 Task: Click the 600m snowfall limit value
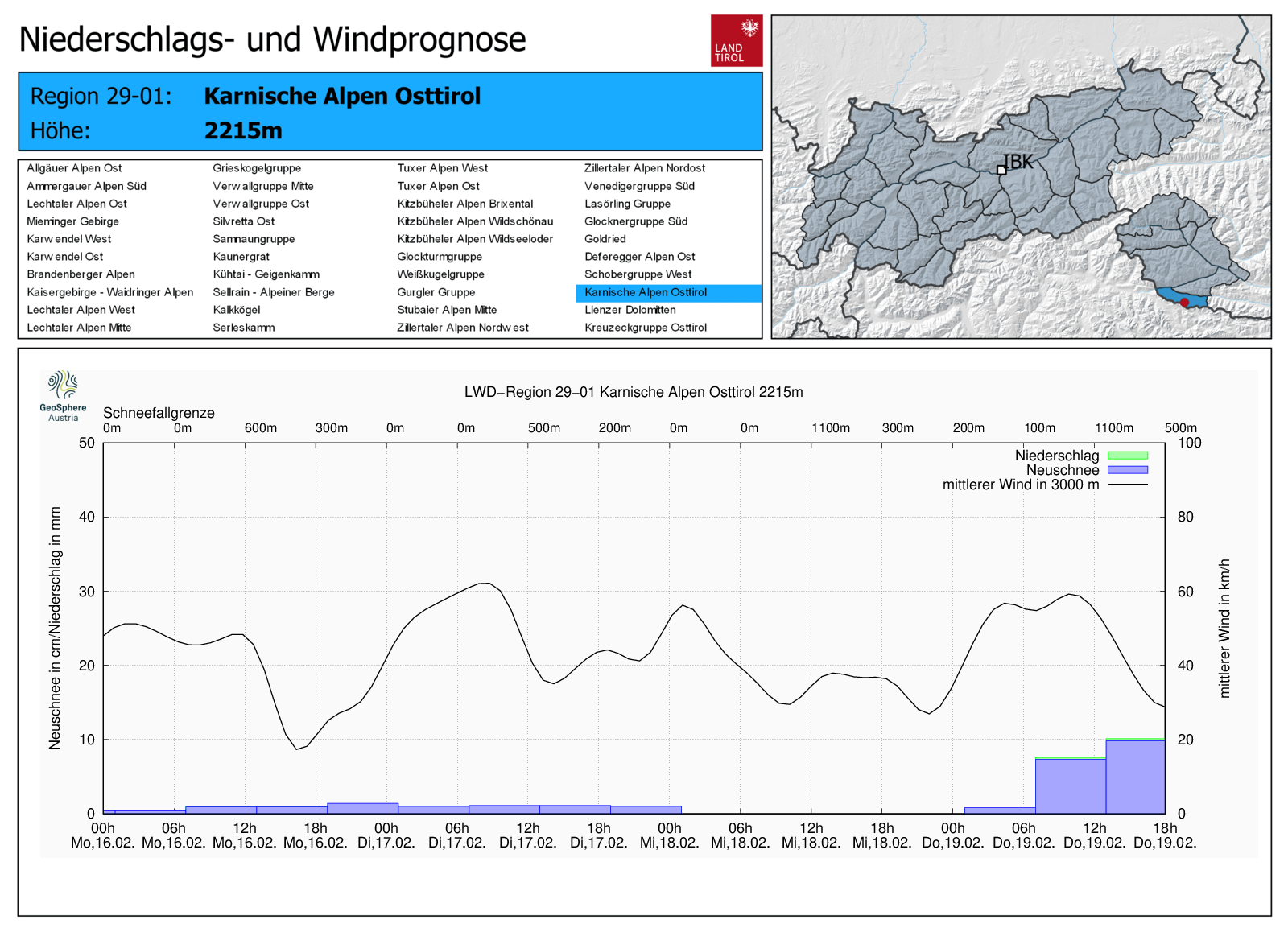click(261, 428)
